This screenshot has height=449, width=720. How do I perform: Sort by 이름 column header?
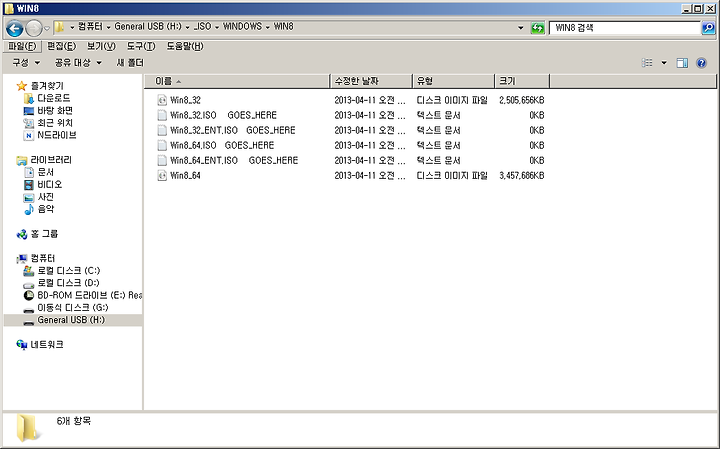coord(237,81)
